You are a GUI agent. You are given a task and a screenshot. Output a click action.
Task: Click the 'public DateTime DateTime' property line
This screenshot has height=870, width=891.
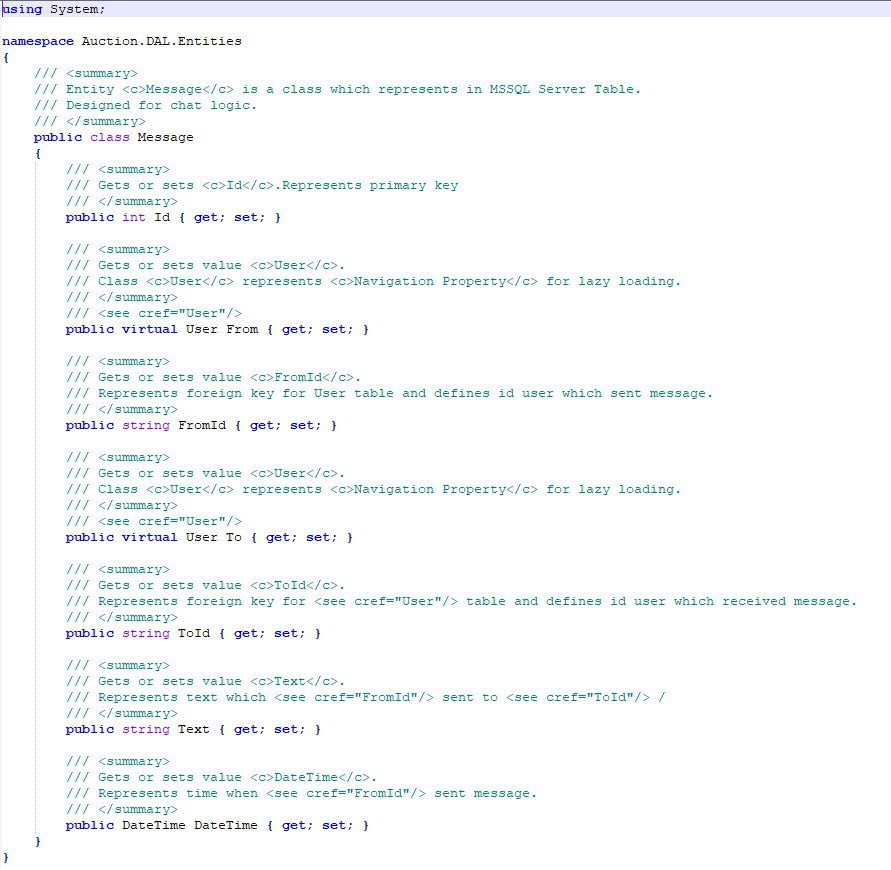(216, 825)
